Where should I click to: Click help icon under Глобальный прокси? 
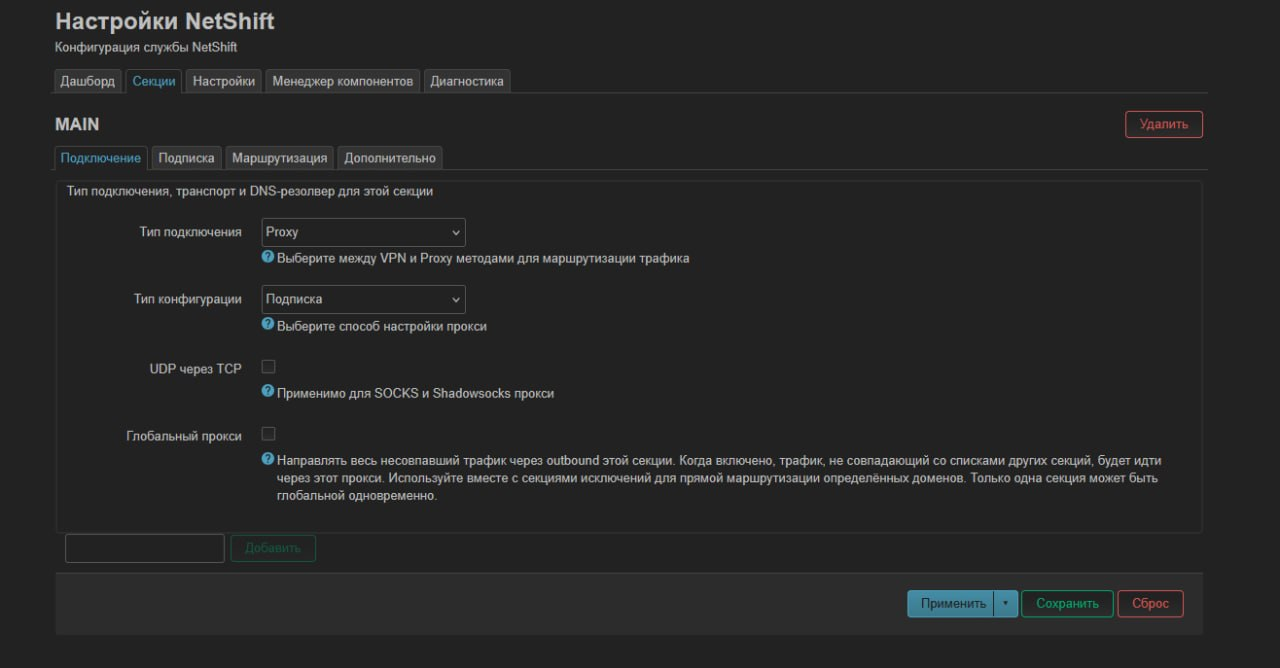click(268, 459)
